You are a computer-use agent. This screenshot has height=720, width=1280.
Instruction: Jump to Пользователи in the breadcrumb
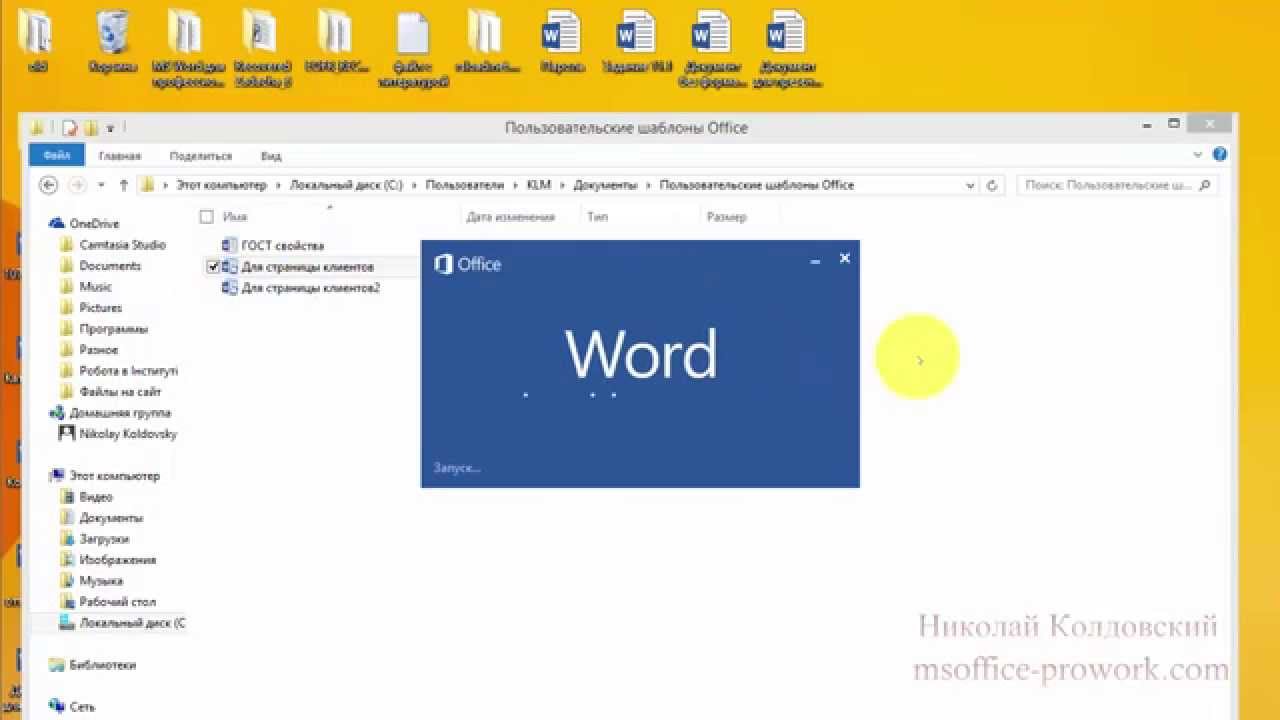(463, 185)
